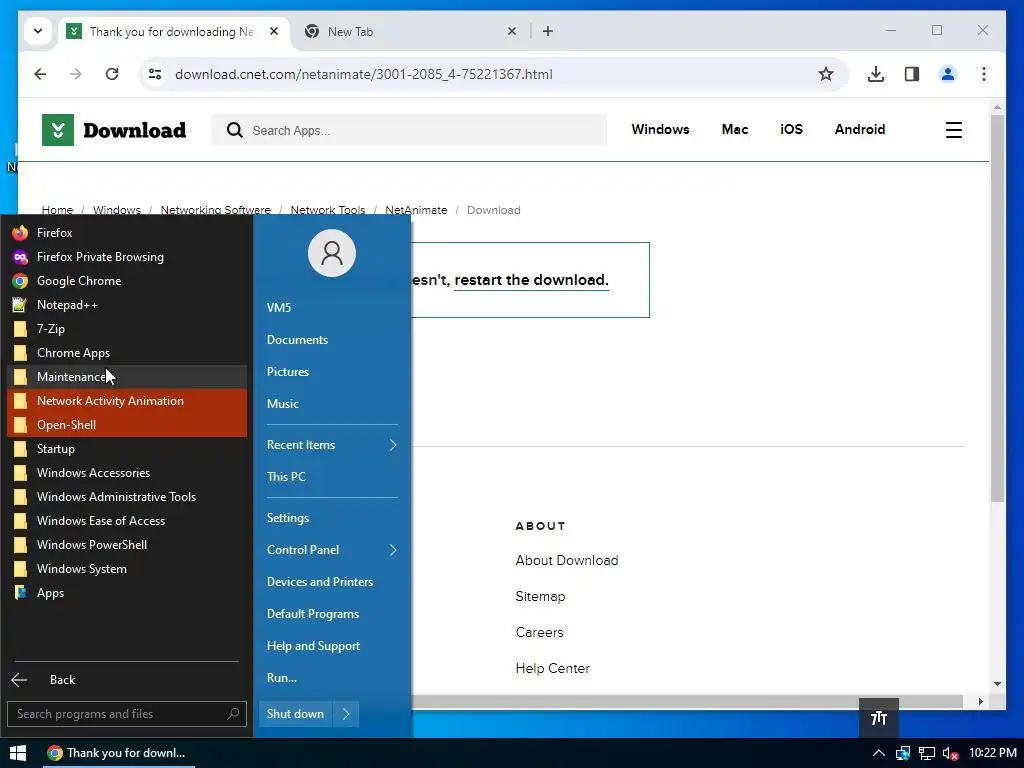Open the Chrome Apps folder
The width and height of the screenshot is (1024, 768).
[x=127, y=353]
